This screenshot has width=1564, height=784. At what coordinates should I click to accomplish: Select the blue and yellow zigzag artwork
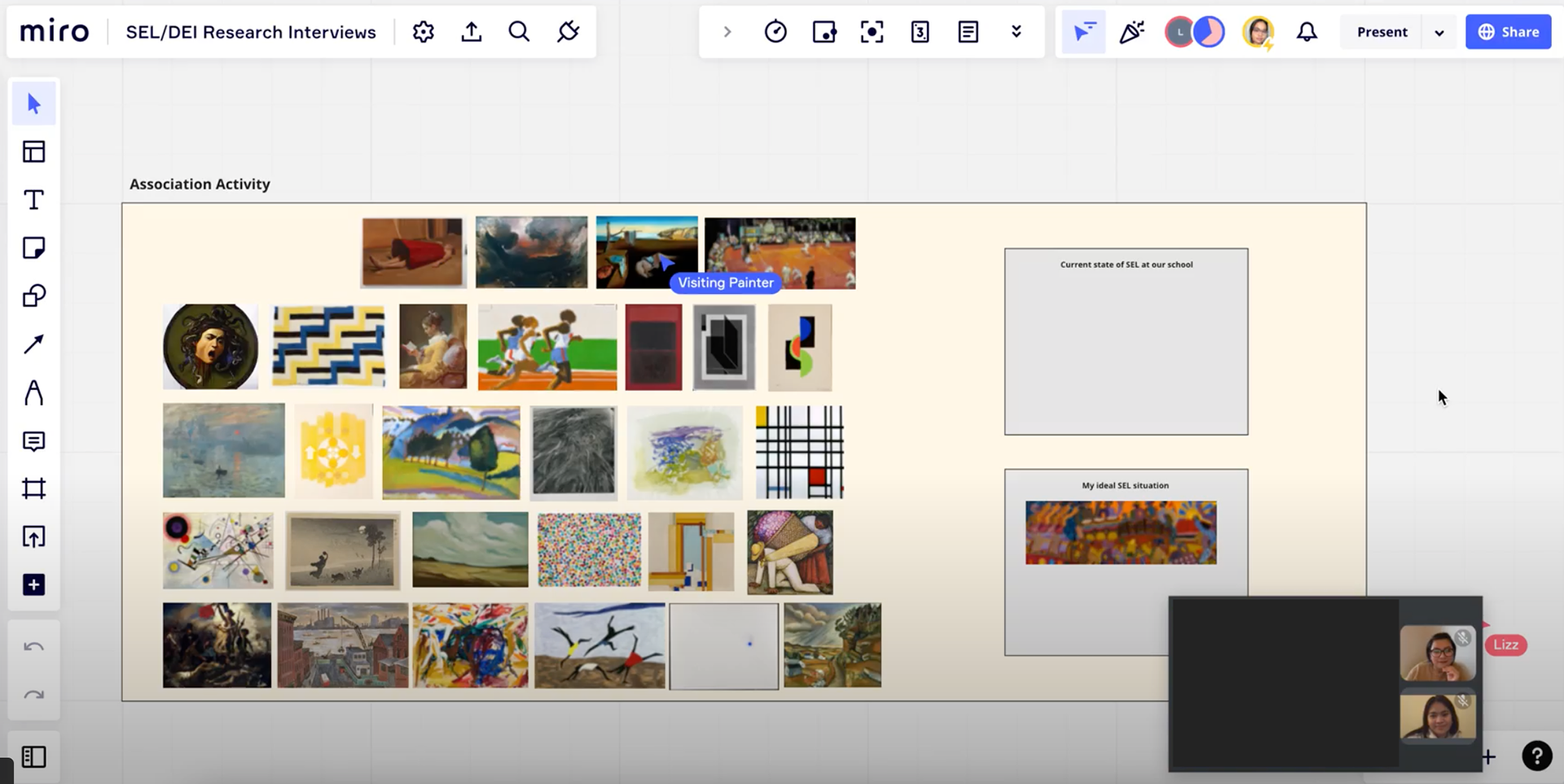328,346
